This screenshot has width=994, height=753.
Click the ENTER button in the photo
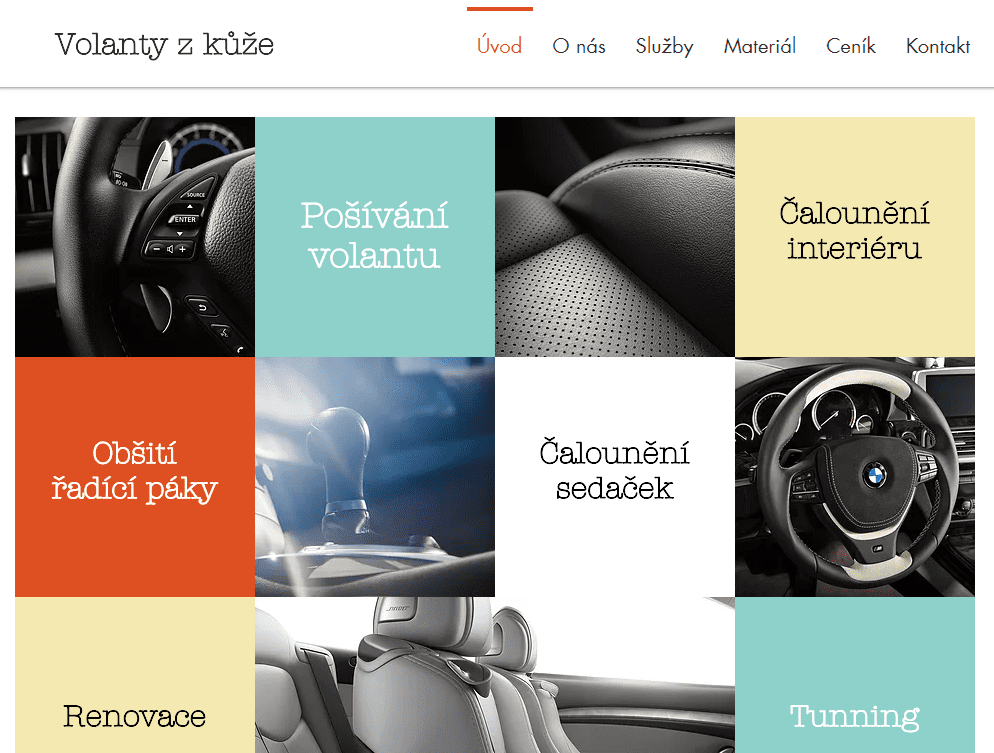coord(184,219)
